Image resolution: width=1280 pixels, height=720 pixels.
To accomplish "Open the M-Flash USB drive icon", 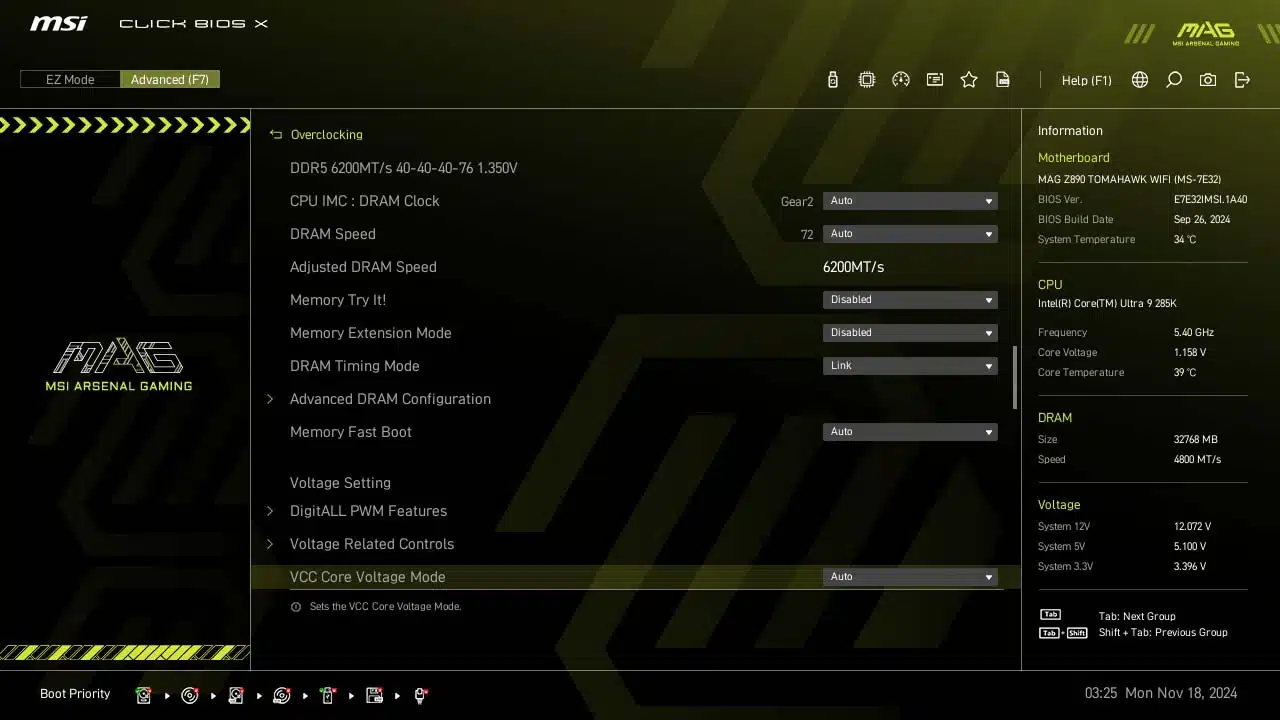I will [833, 80].
